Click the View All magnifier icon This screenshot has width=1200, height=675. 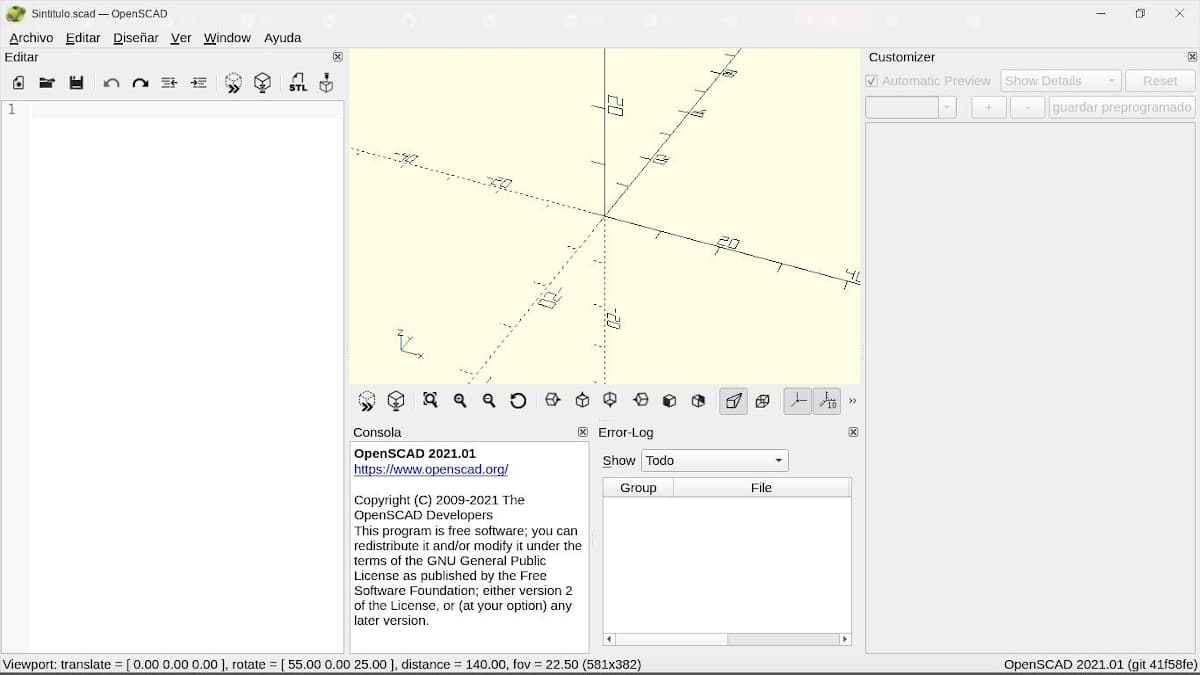pos(430,400)
